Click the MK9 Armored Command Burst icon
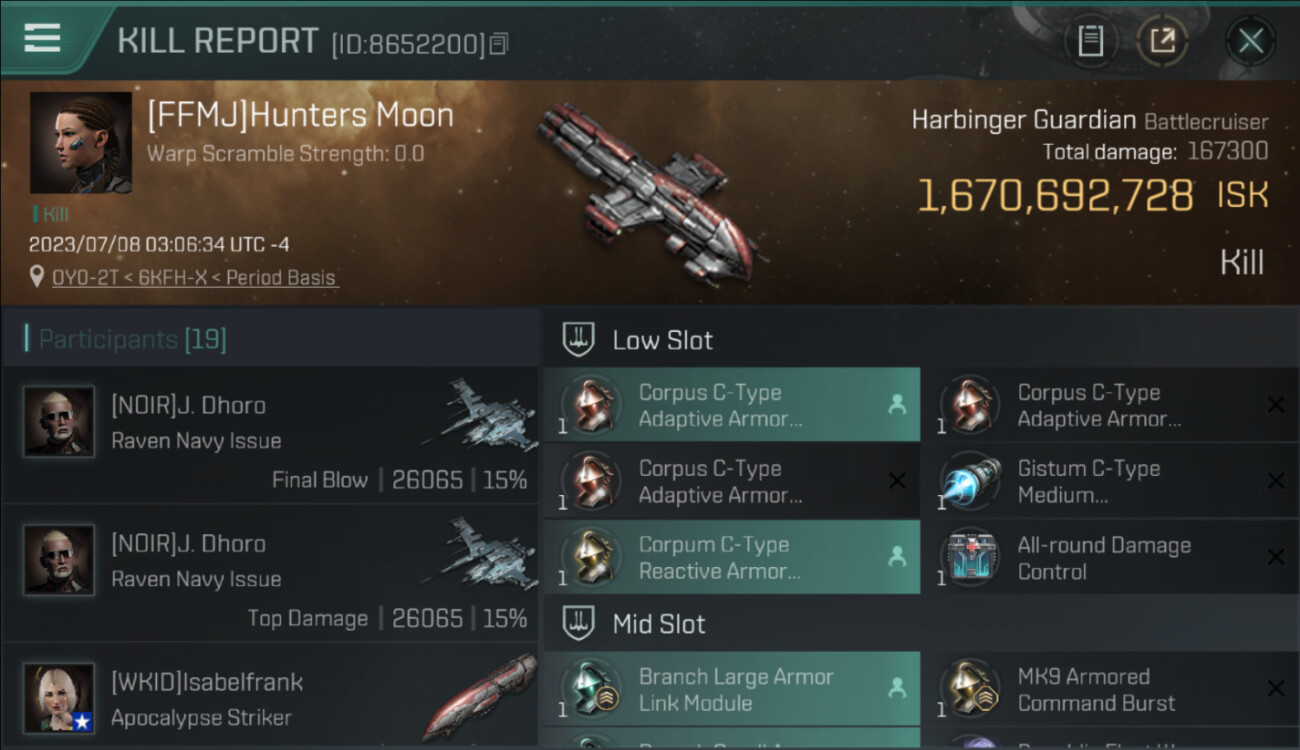This screenshot has width=1300, height=750. coord(971,689)
